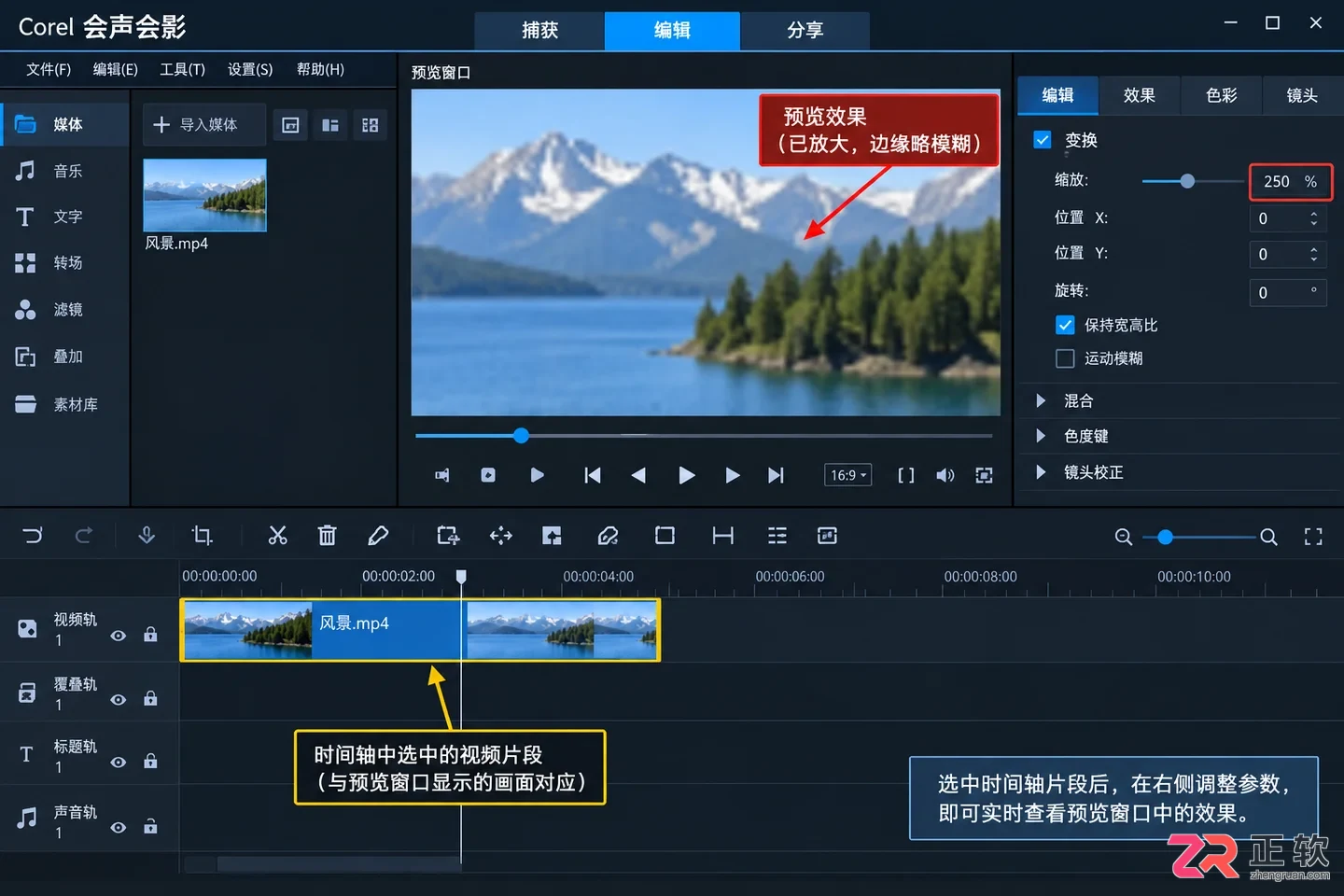Click the eraser-style icon in timeline toolbar

point(608,536)
